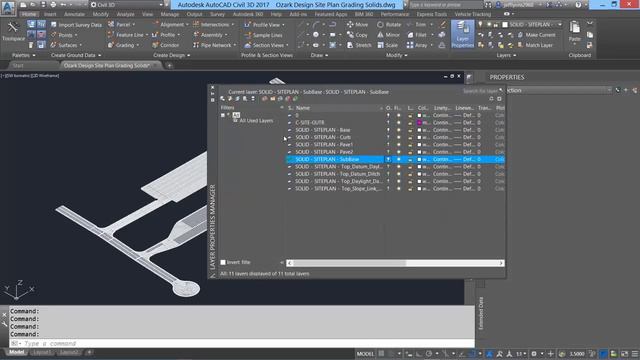Click Match Layer tool
Viewport: 640px width, 360px height.
click(535, 45)
